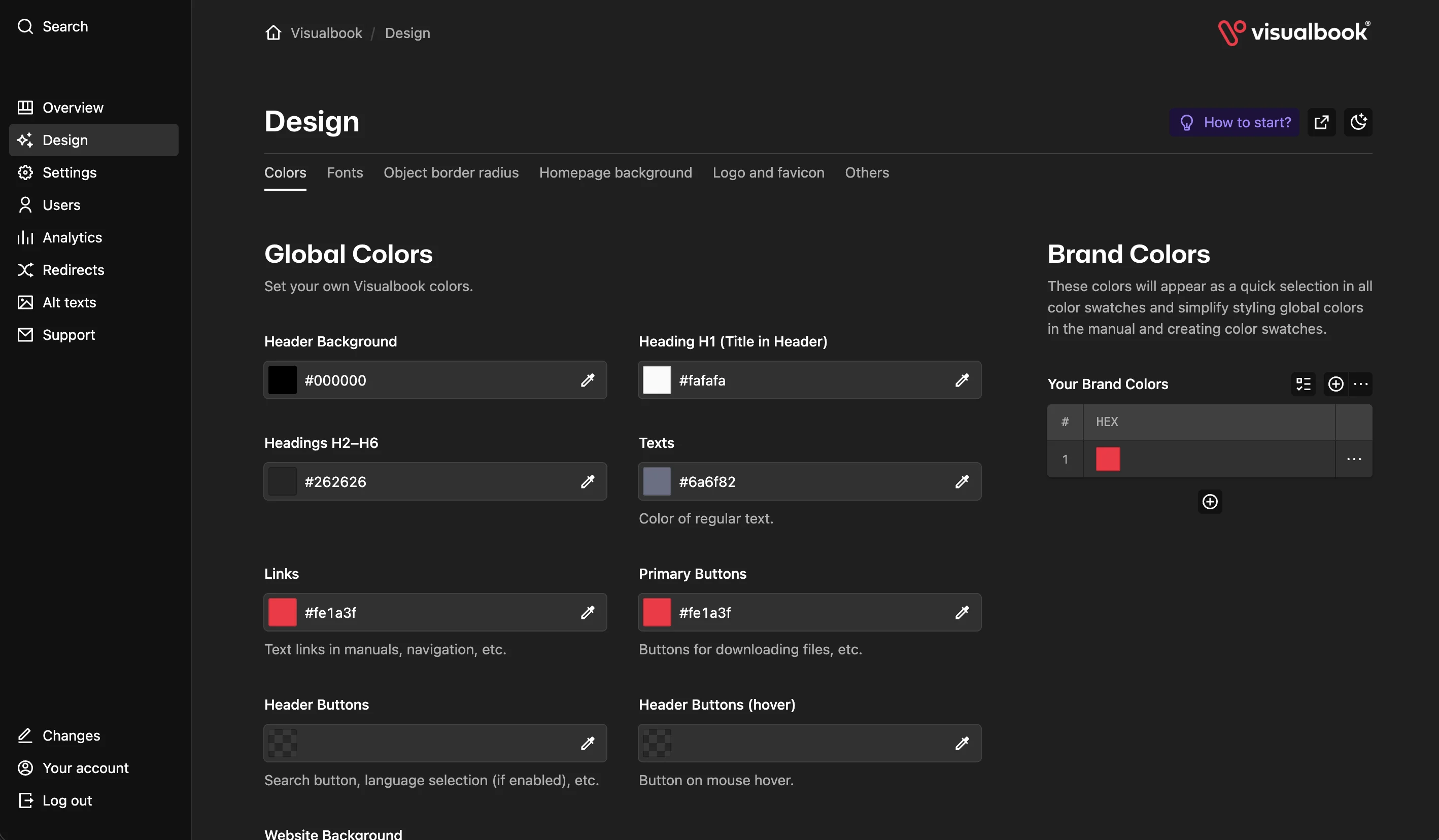This screenshot has width=1439, height=840.
Task: Click How to start? button
Action: click(x=1235, y=122)
